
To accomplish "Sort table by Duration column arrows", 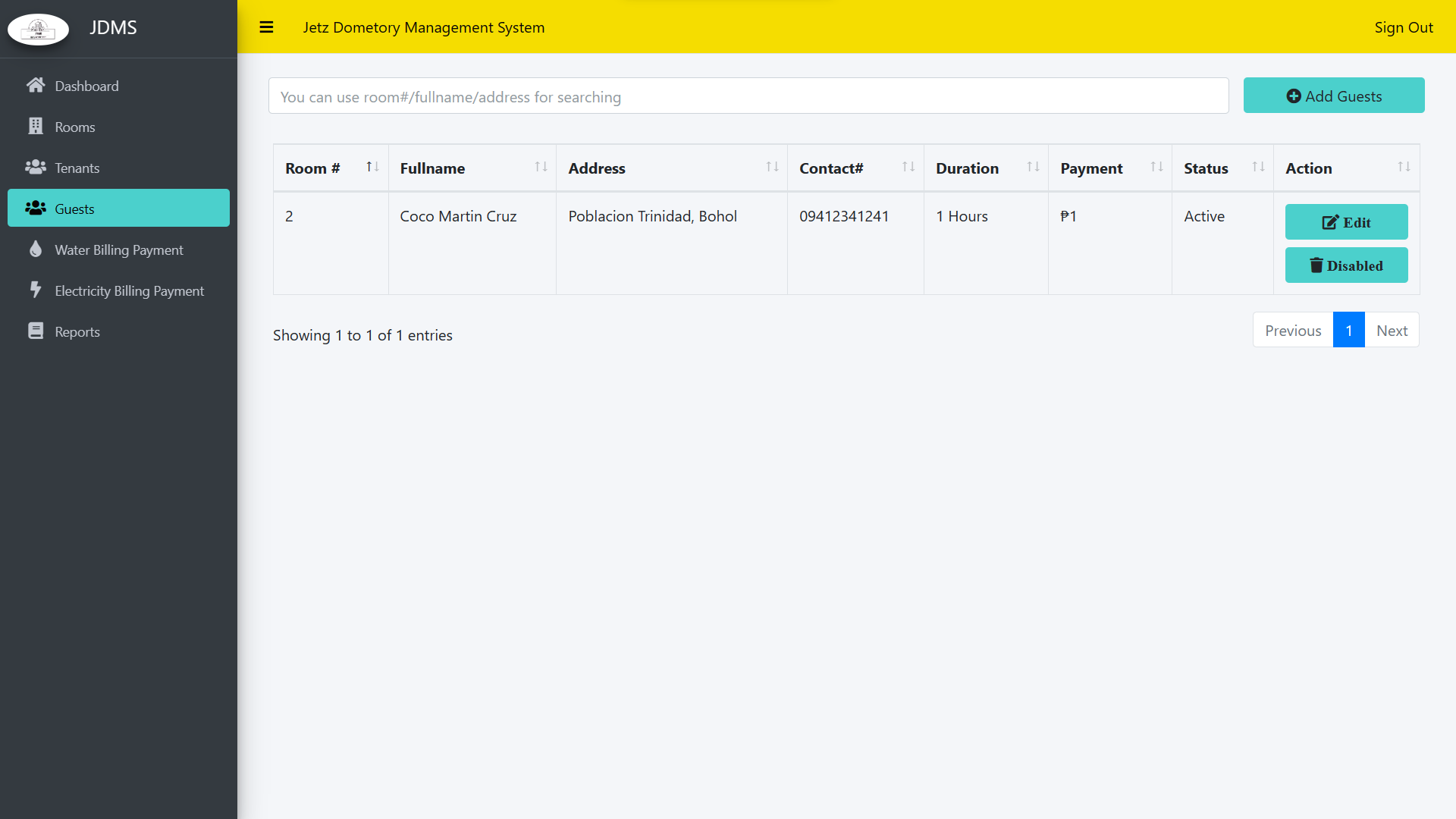I will point(1033,167).
